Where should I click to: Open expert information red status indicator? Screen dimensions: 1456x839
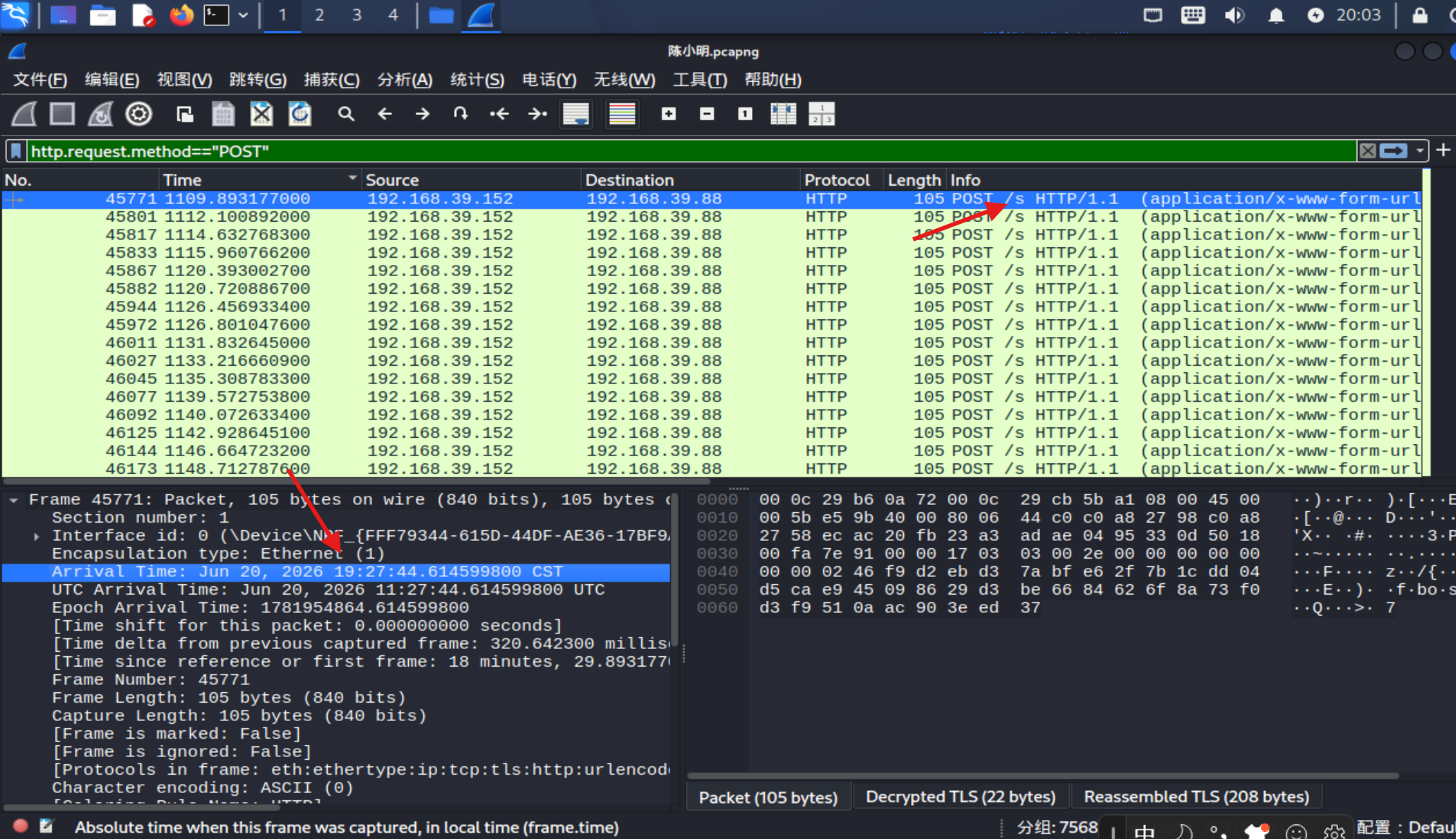pos(20,826)
